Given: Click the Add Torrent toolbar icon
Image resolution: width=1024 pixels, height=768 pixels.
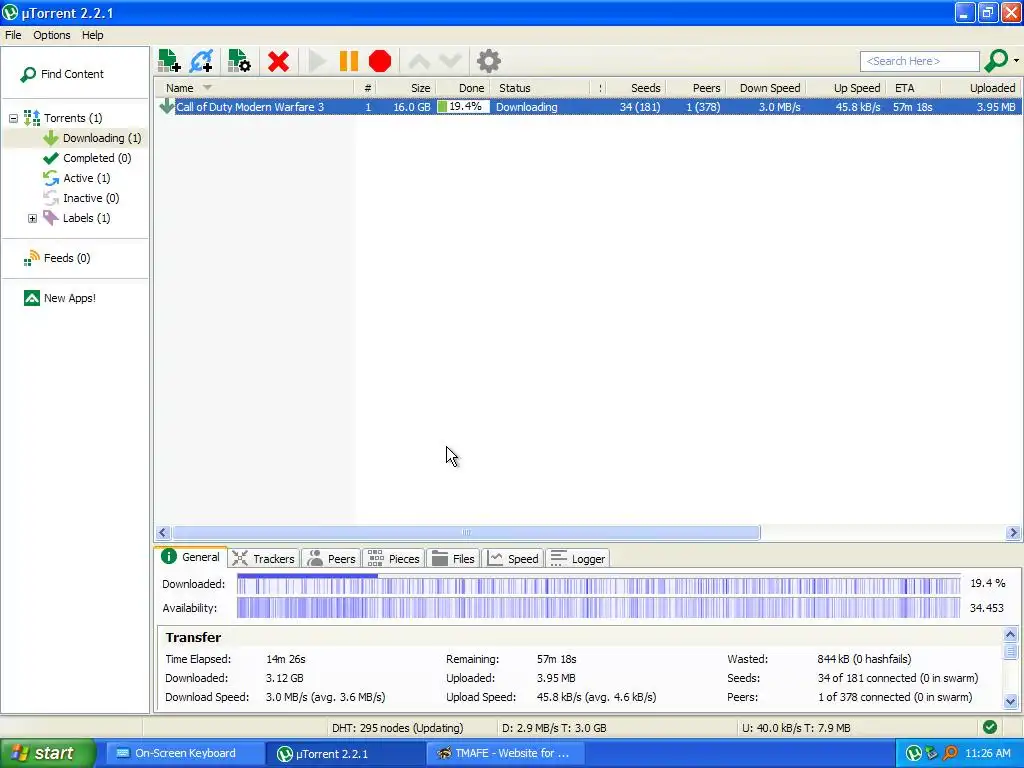Looking at the screenshot, I should pos(169,61).
